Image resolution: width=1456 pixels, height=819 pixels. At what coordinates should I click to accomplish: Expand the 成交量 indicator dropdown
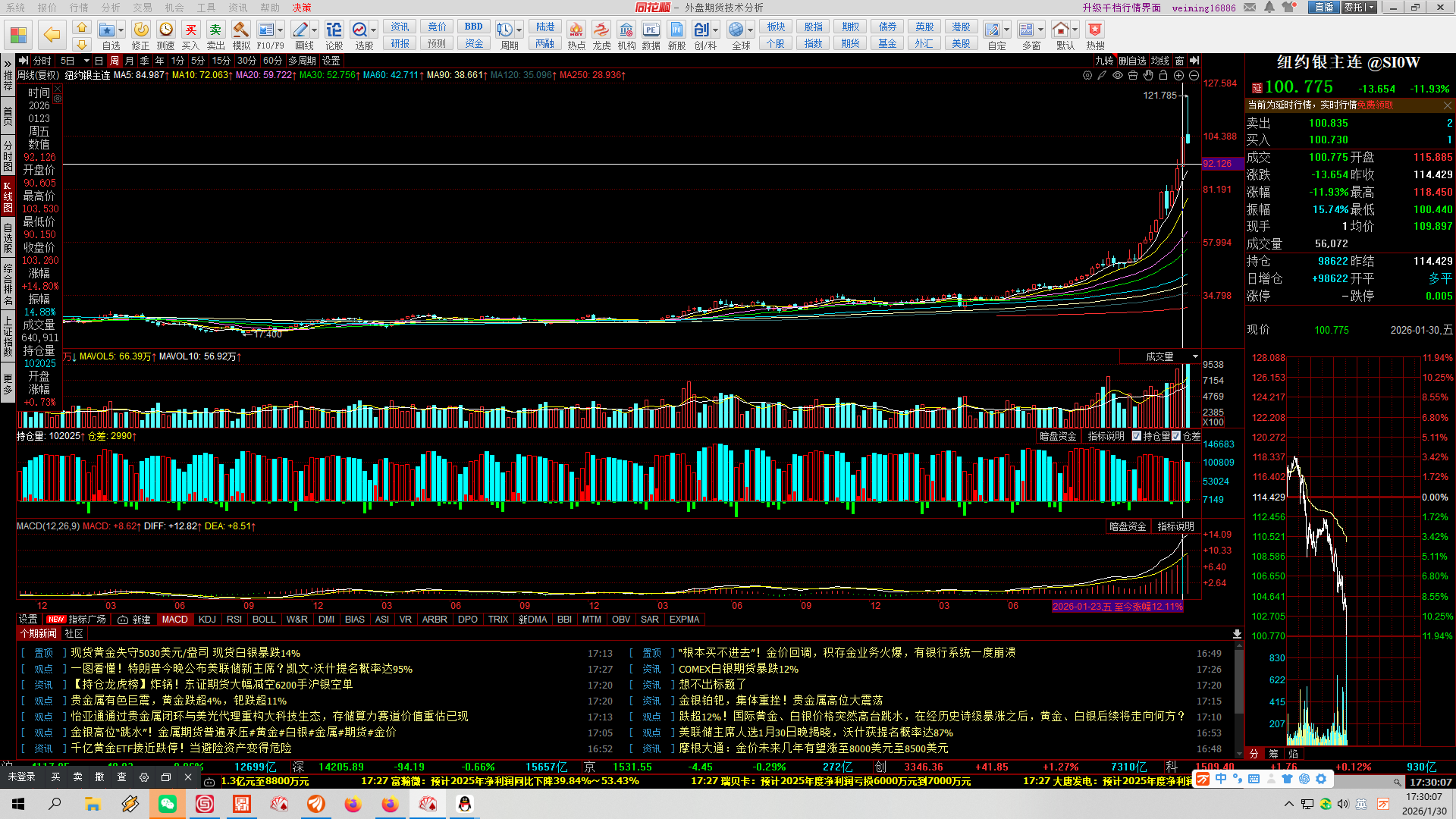(1195, 356)
